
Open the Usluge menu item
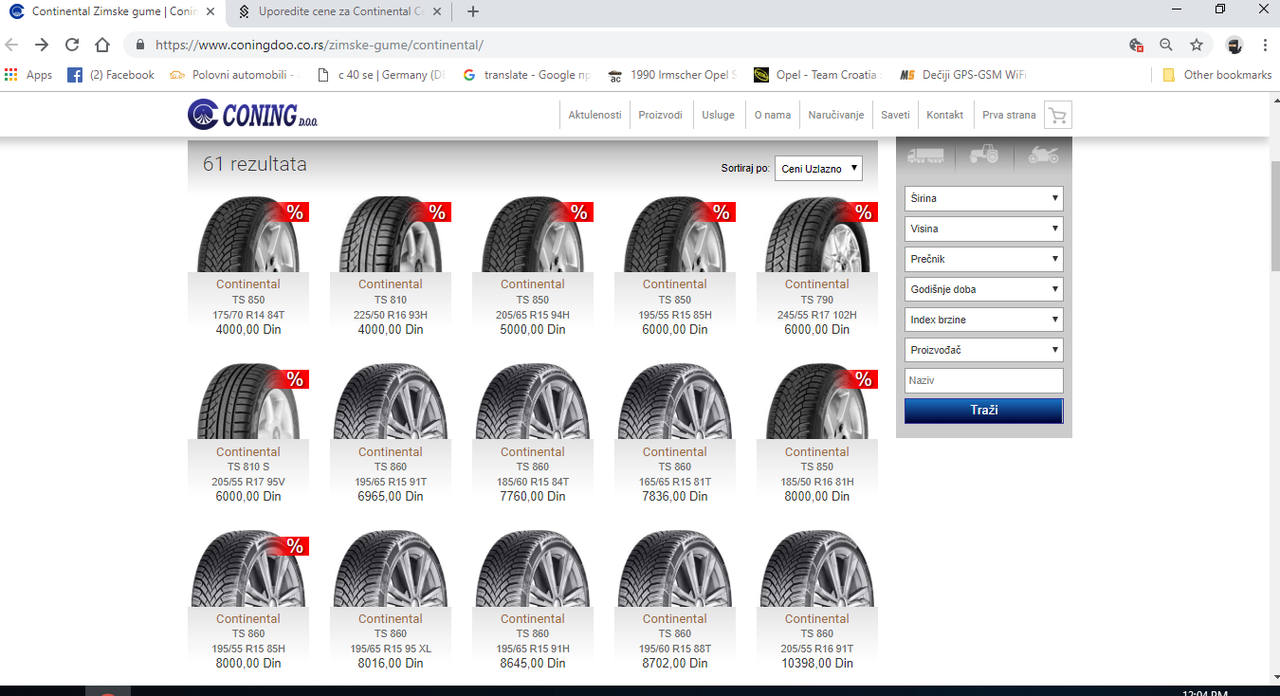tap(718, 115)
